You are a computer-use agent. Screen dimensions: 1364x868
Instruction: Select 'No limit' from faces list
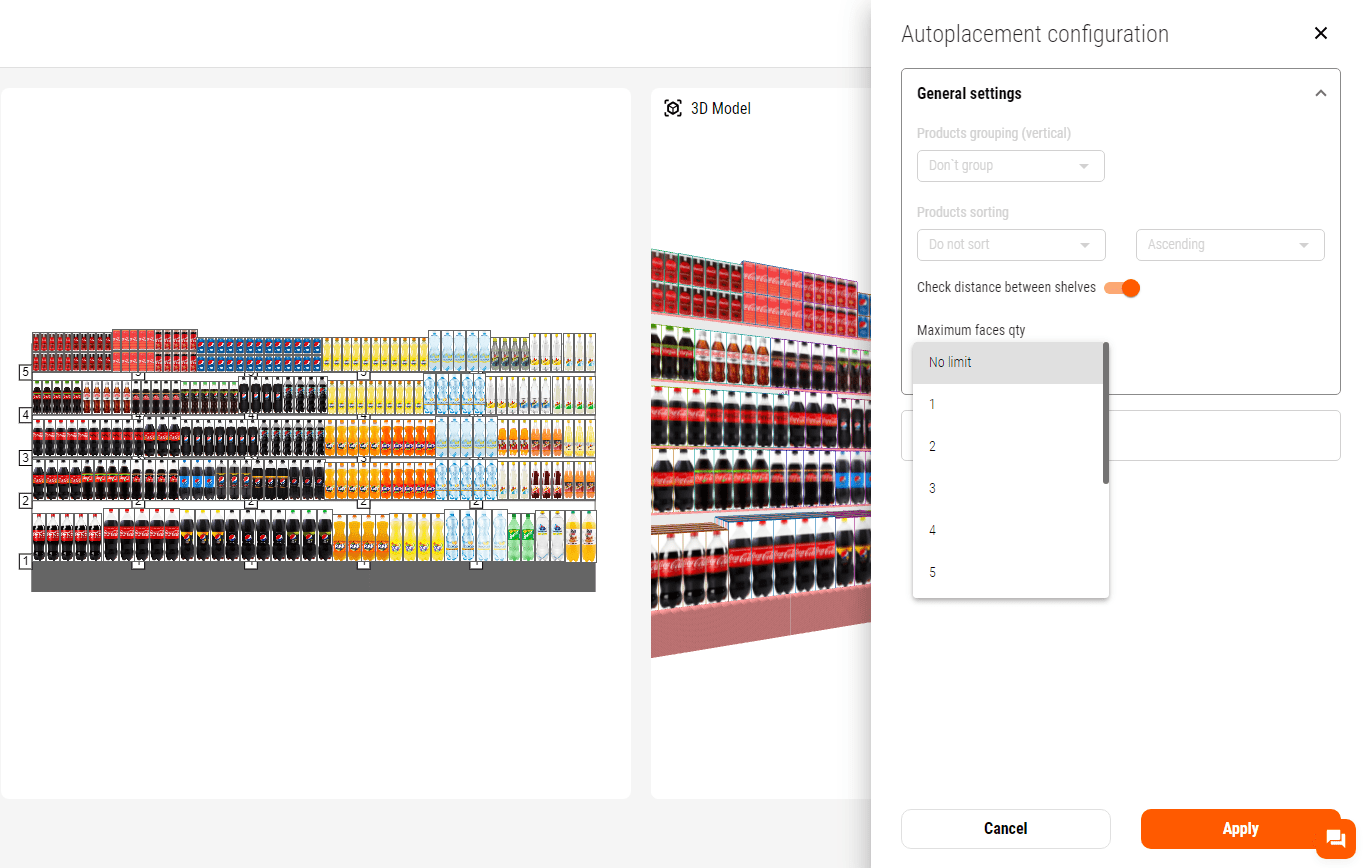click(x=1008, y=362)
